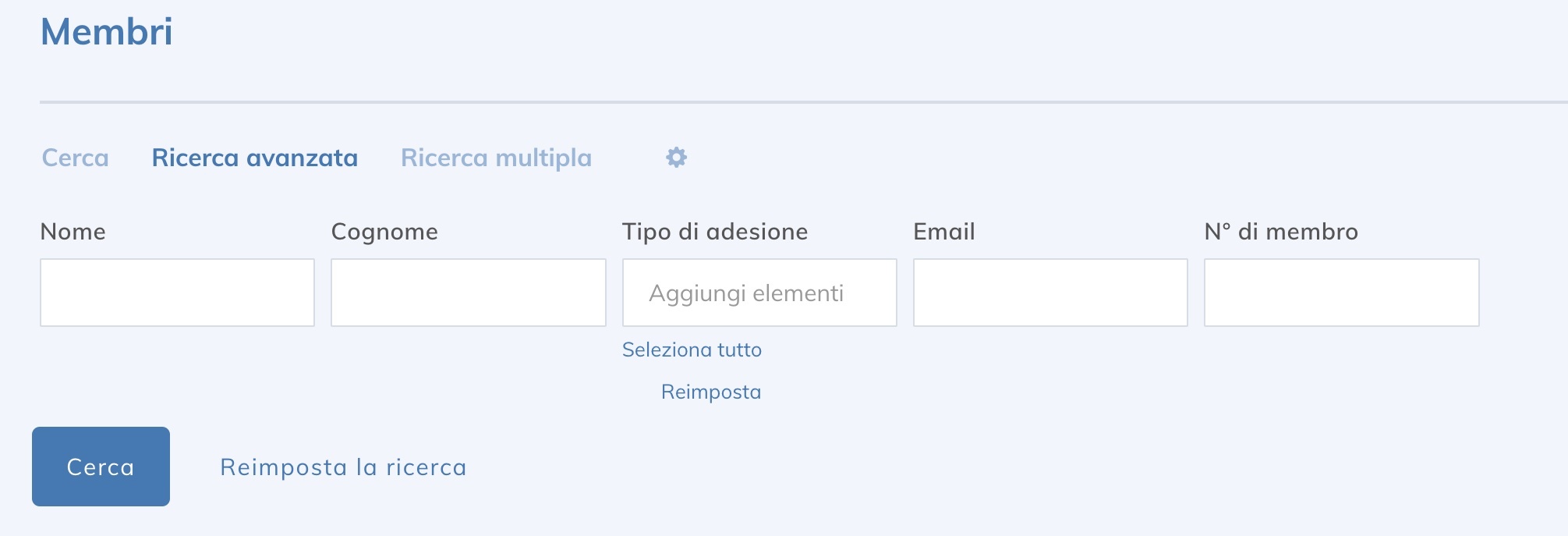Click inside the Nome input field

coord(177,293)
